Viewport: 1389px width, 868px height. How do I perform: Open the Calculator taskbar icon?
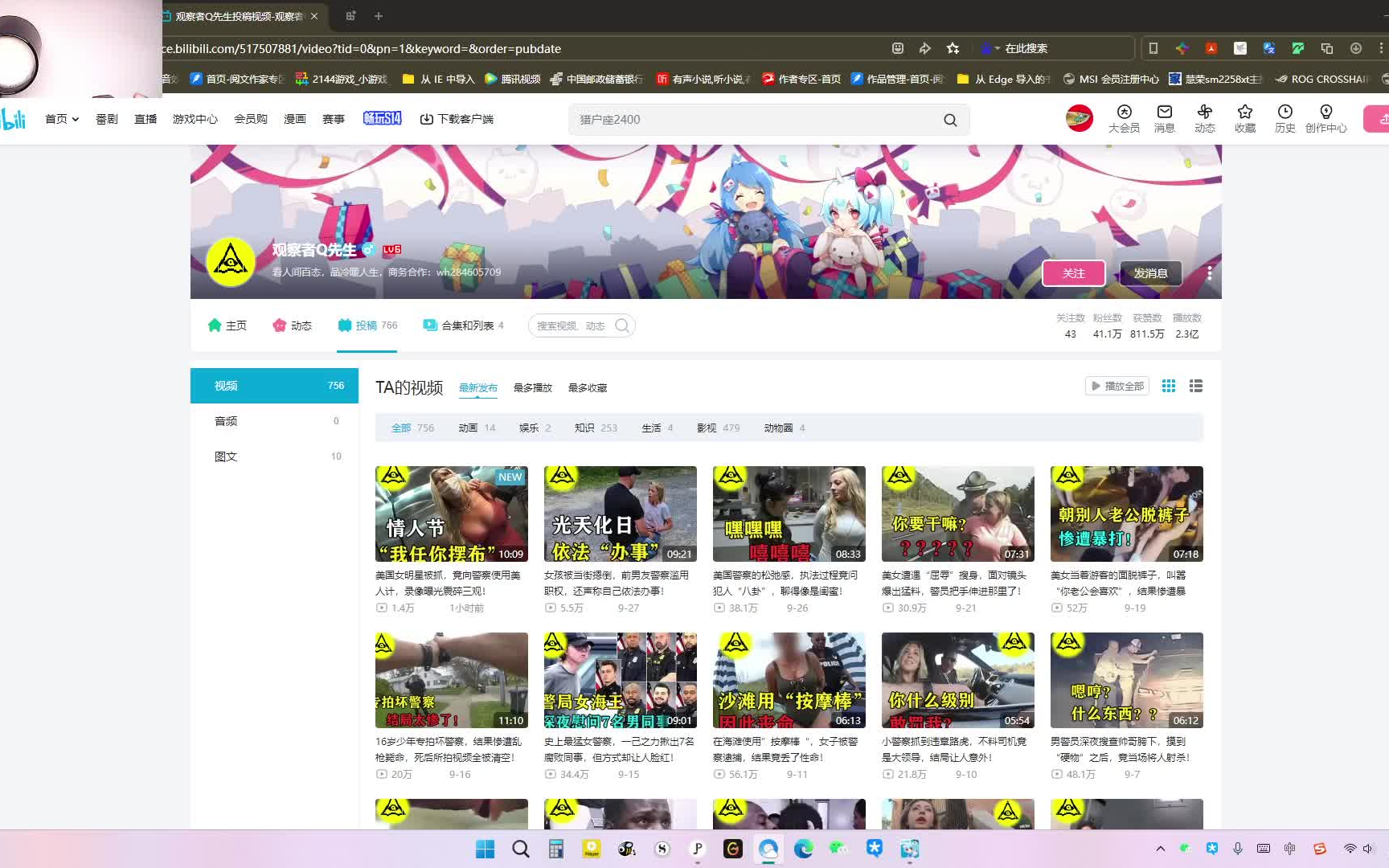point(556,849)
